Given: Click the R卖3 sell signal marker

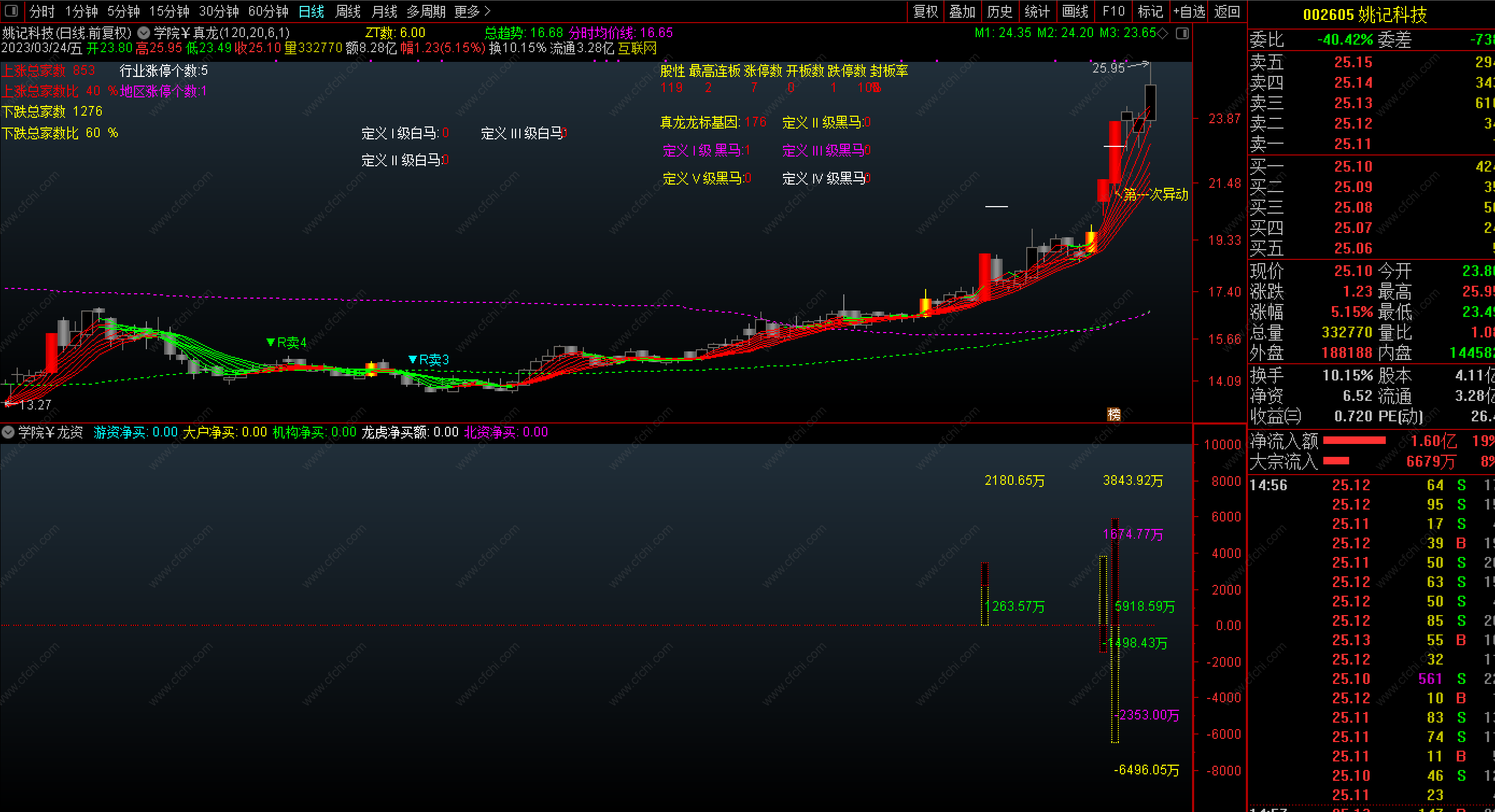Looking at the screenshot, I should pyautogui.click(x=428, y=360).
